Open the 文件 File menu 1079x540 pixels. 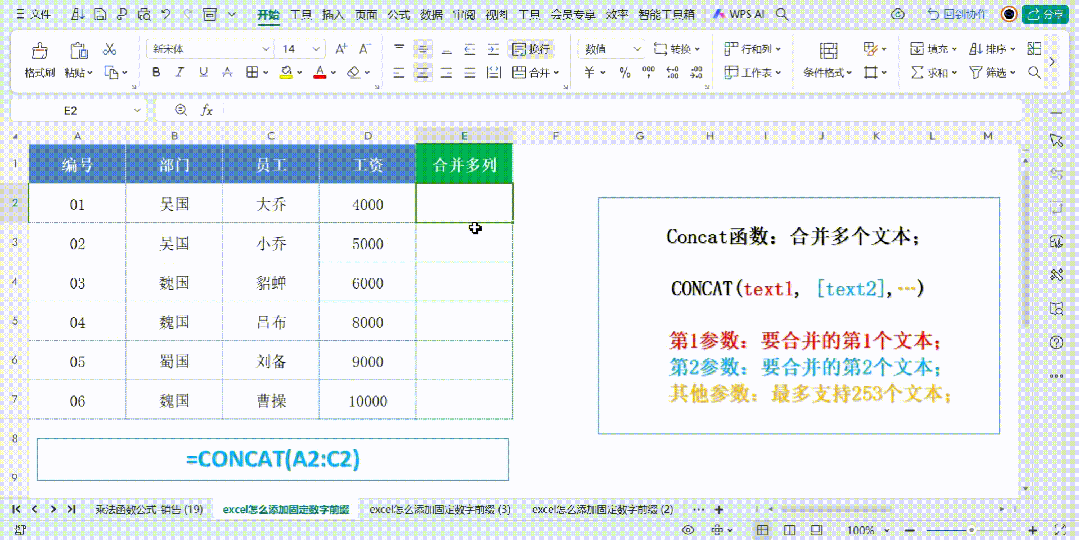tap(36, 14)
